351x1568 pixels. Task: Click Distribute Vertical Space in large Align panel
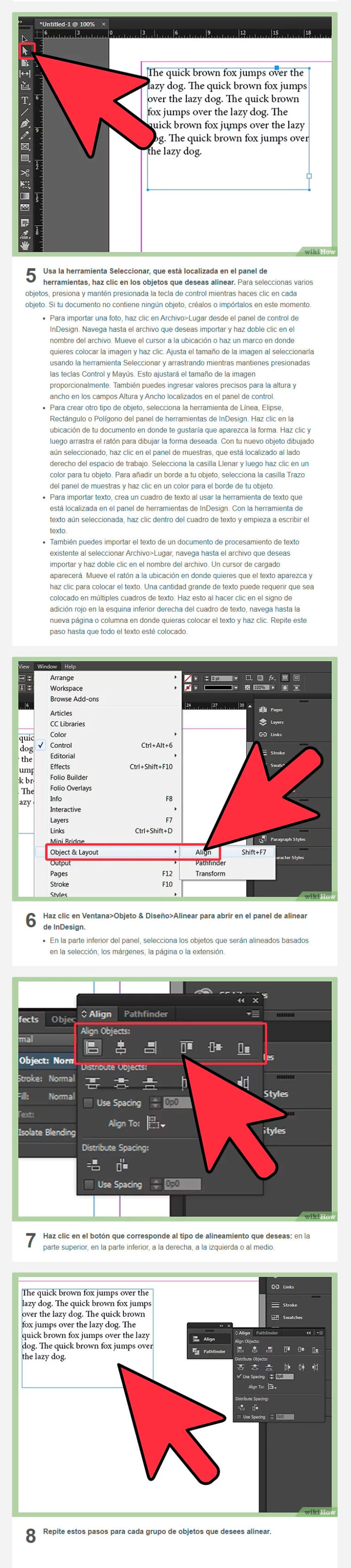pos(93,1166)
